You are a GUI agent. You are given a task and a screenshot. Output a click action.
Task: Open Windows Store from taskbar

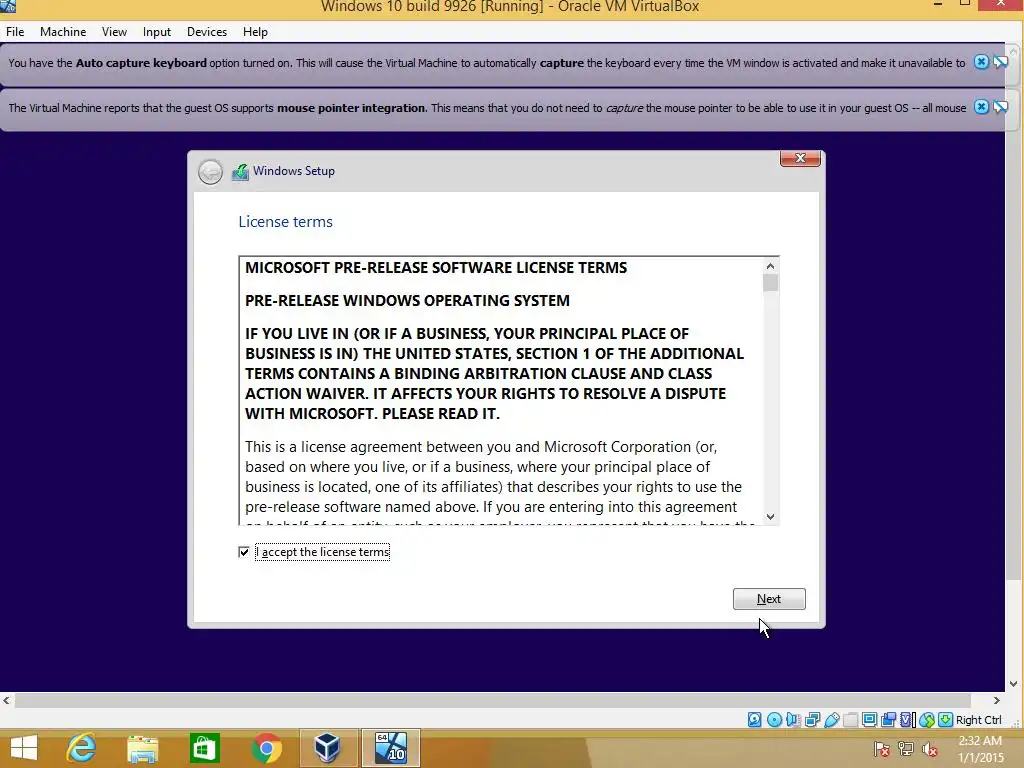tap(204, 748)
